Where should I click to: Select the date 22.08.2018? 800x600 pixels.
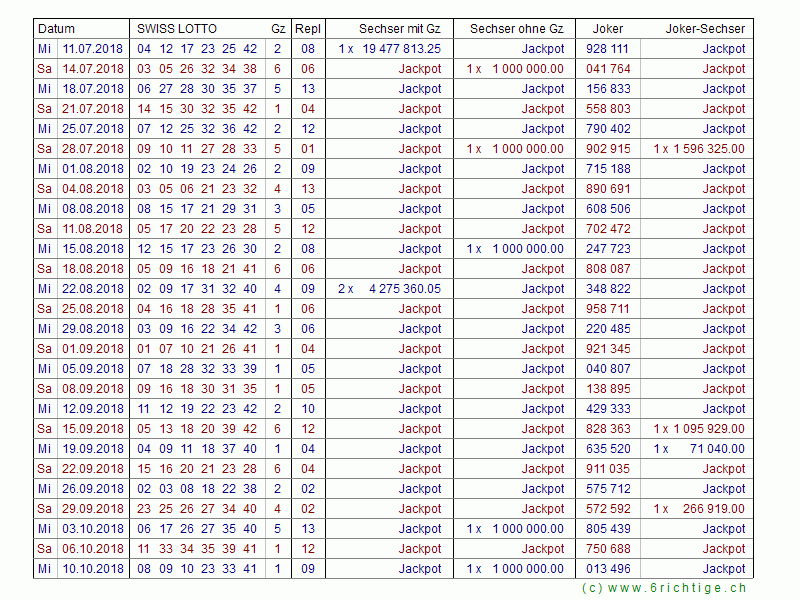pyautogui.click(x=93, y=289)
